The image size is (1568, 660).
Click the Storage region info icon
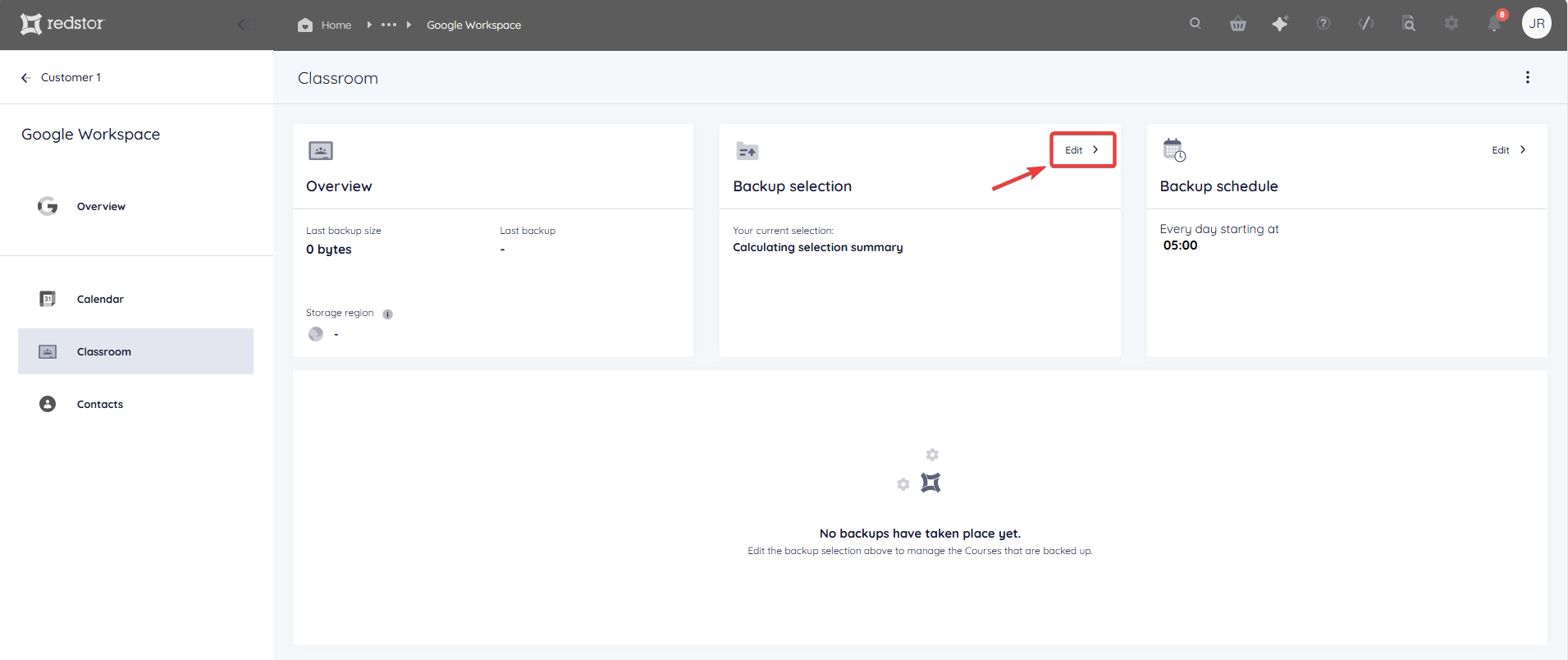[387, 314]
